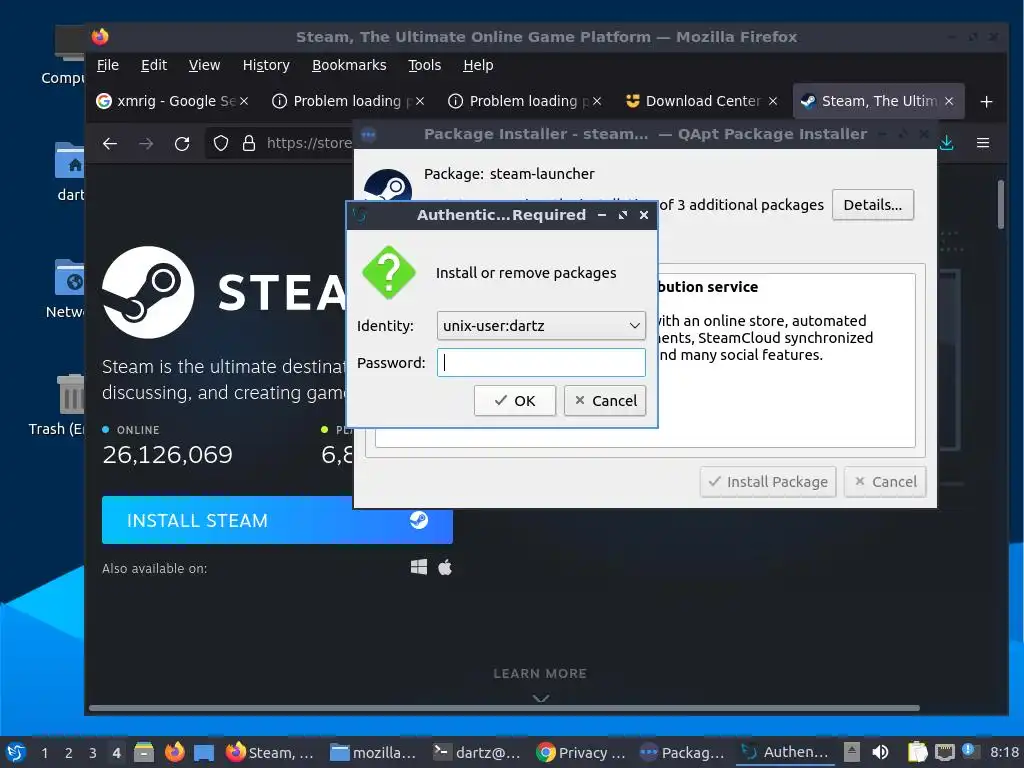Close the xmrig Google Search tab

tap(244, 101)
